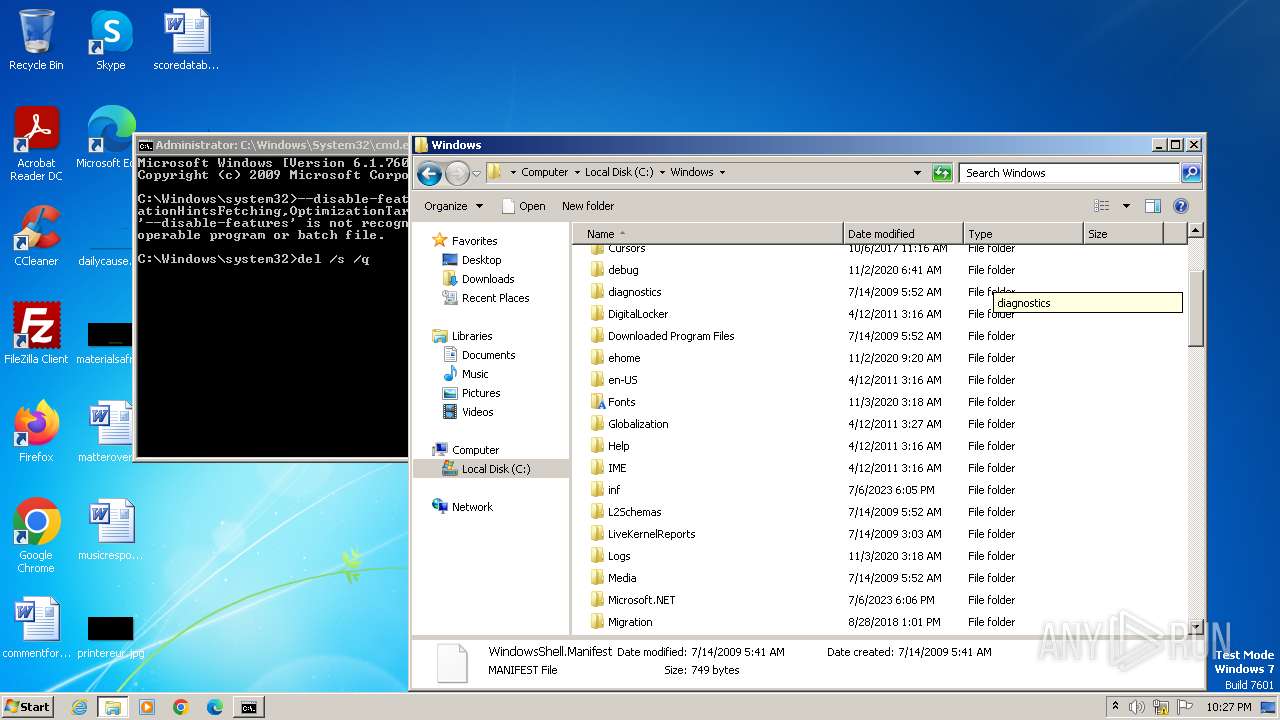Select the LiveKernelReports folder
This screenshot has height=720, width=1280.
coord(651,534)
